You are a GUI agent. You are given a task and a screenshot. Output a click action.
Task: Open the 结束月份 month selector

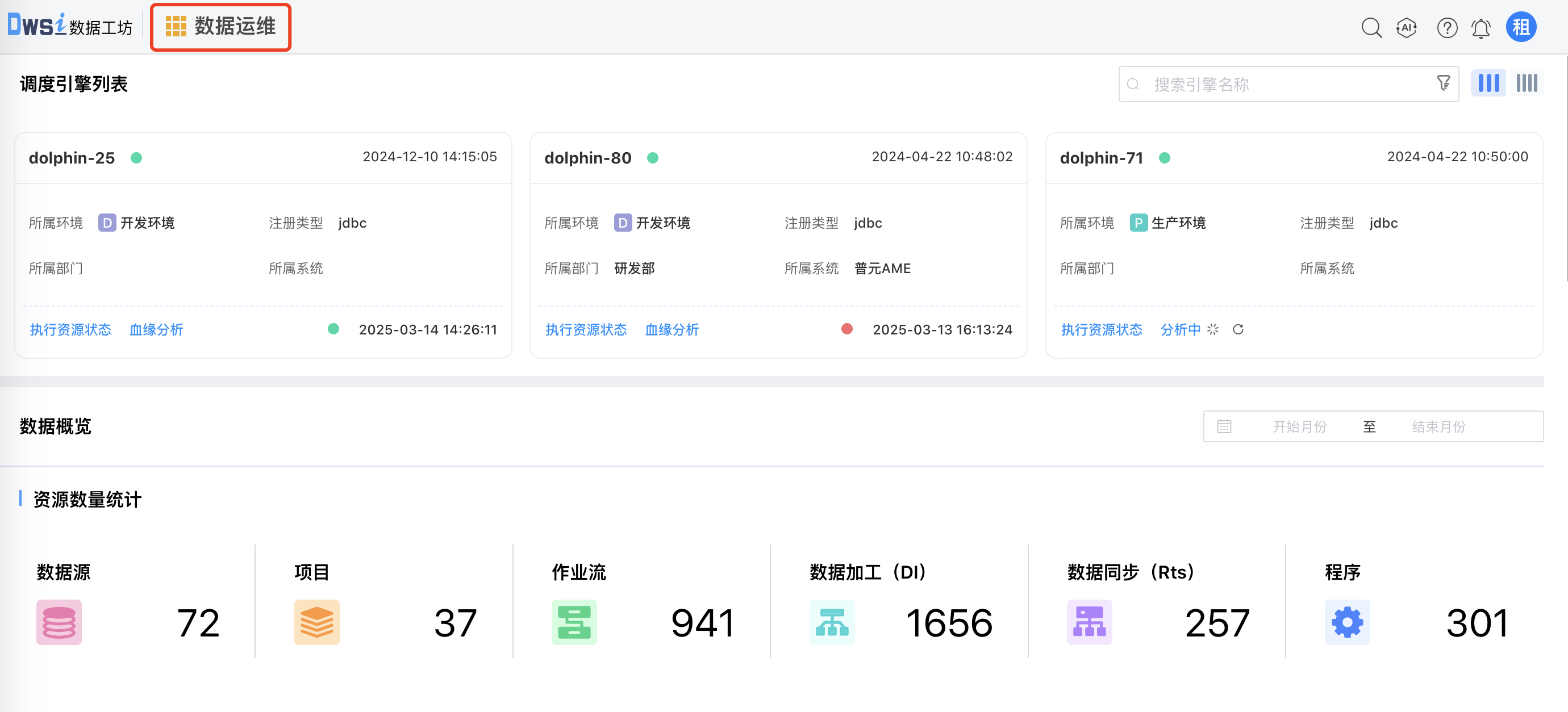(1438, 426)
